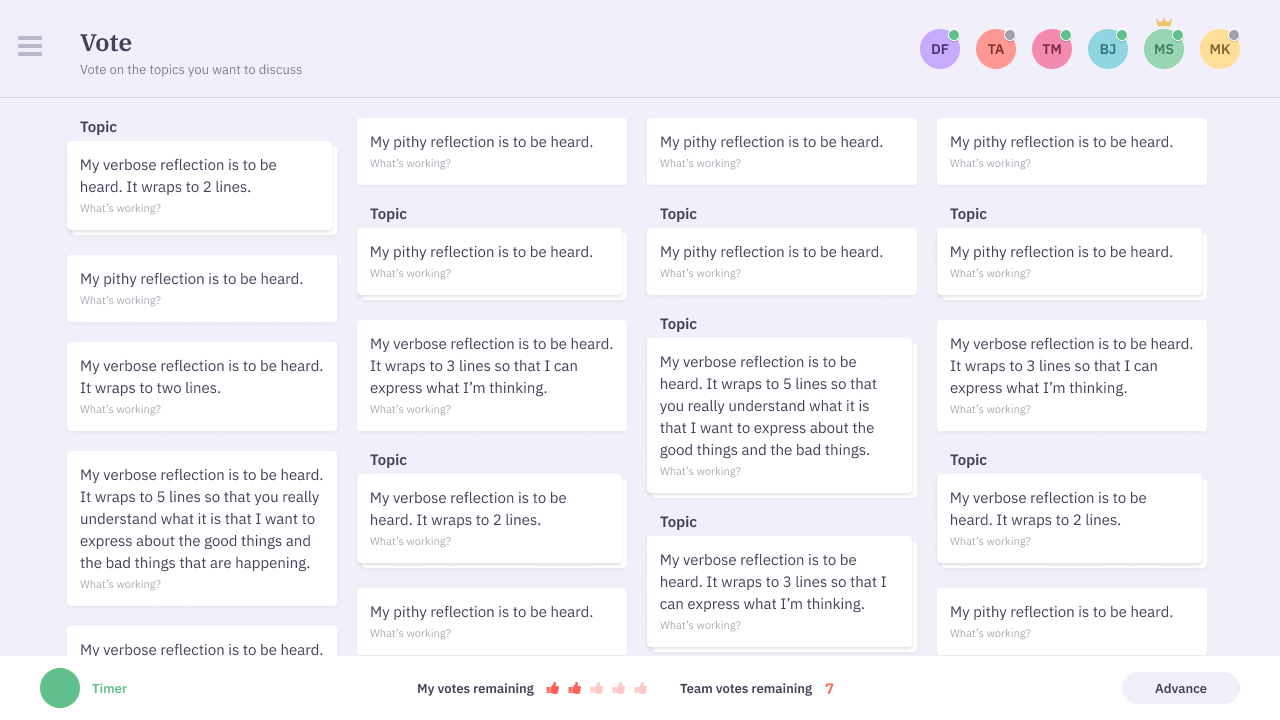Toggle the last thumbs-up in your vote row
This screenshot has width=1280, height=720.
pos(641,688)
